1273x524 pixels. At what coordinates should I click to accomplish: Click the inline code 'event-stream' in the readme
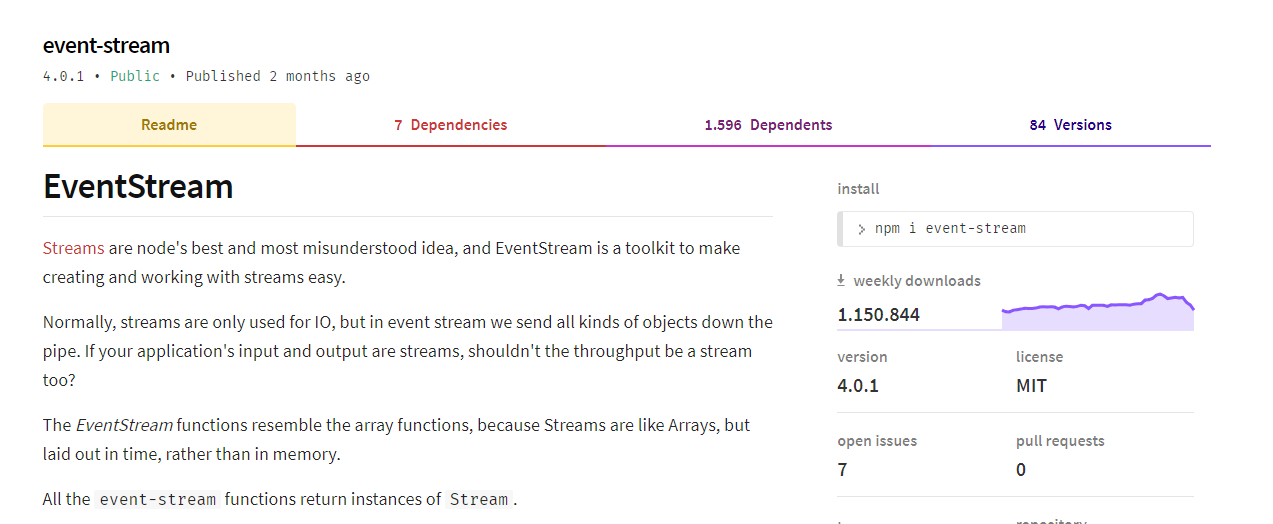tap(158, 499)
